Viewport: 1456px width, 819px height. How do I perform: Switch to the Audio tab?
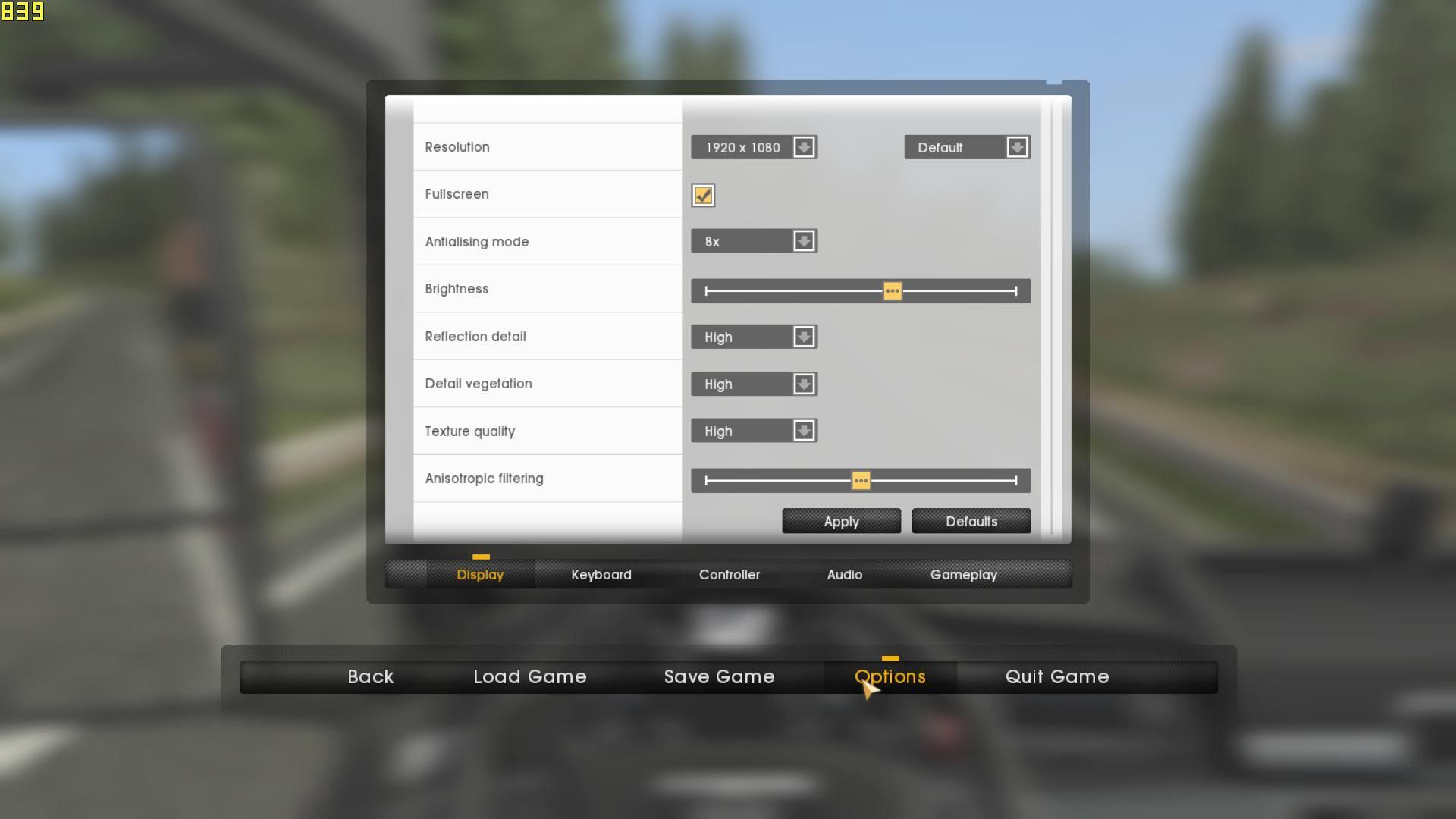pos(845,575)
